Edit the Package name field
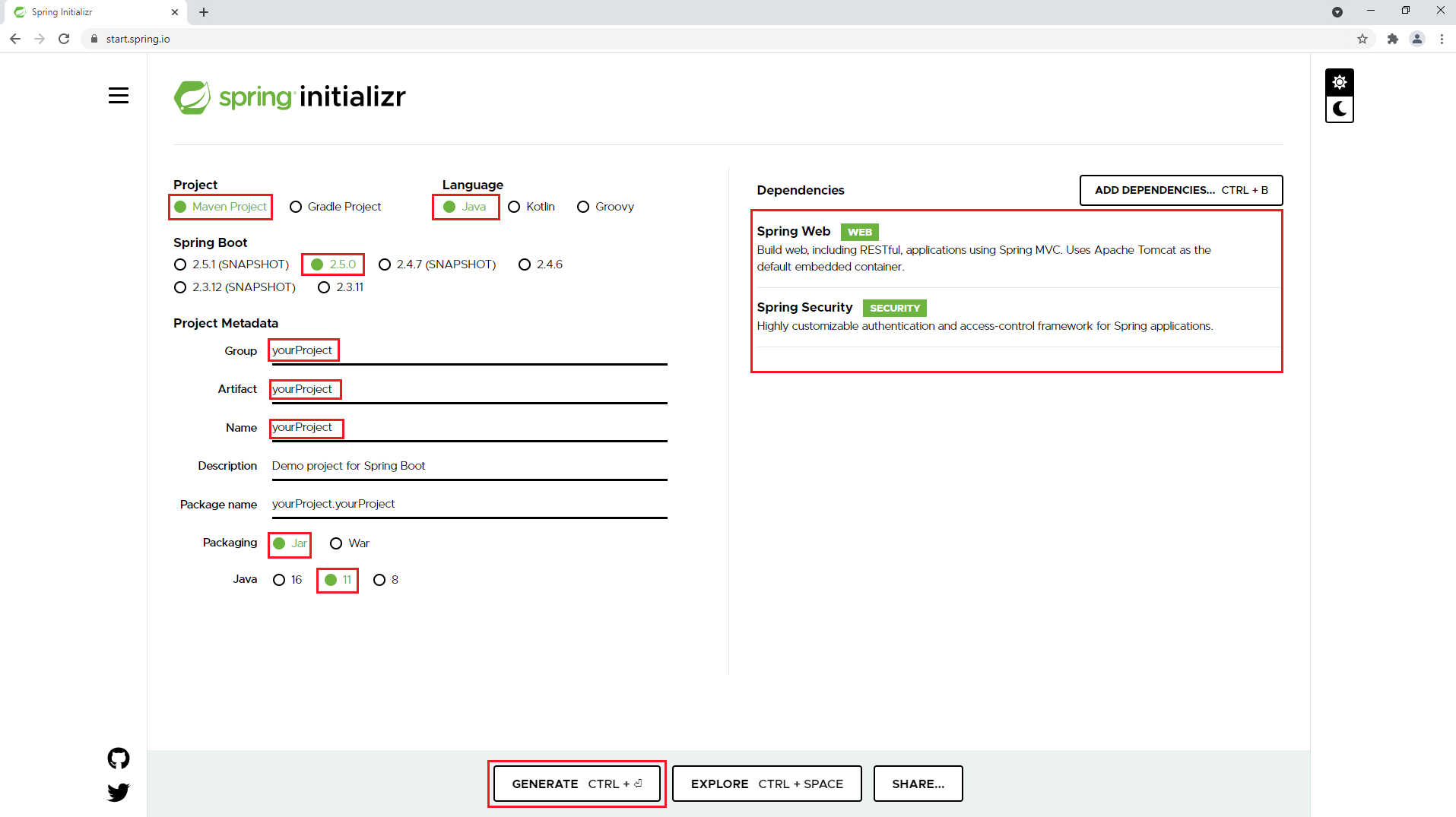Viewport: 1456px width, 817px height. coord(469,505)
